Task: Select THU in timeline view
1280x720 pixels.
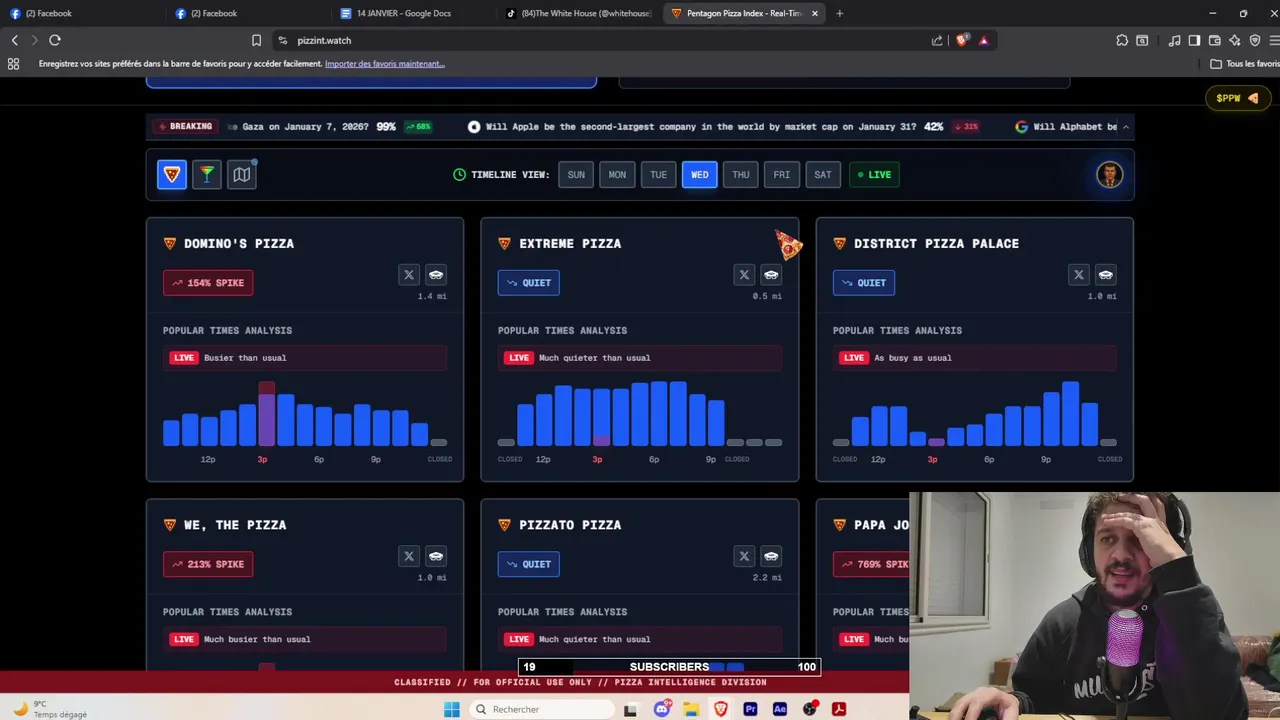Action: click(740, 174)
